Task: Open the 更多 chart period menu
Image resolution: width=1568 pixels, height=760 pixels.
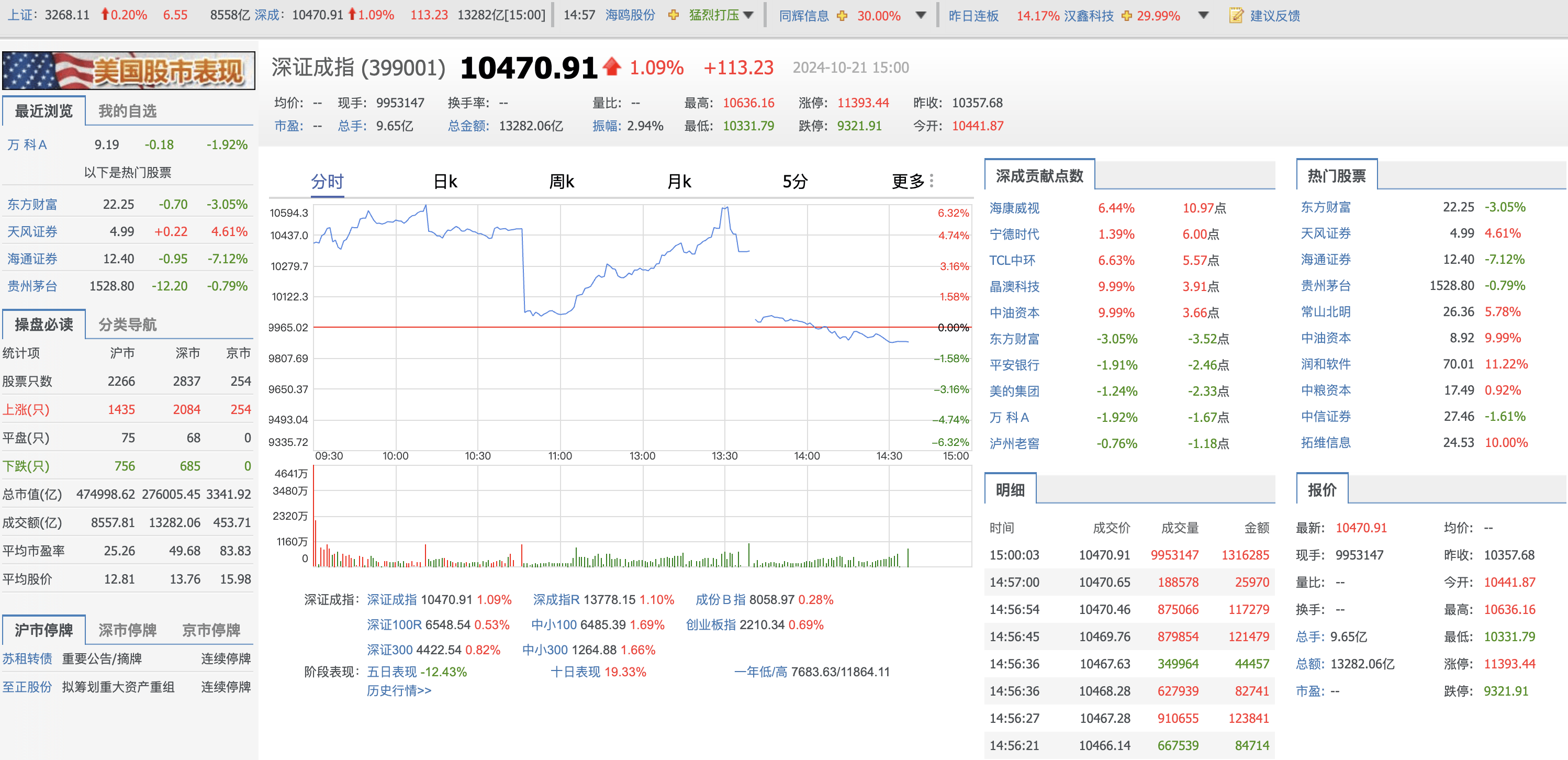Action: [x=908, y=181]
